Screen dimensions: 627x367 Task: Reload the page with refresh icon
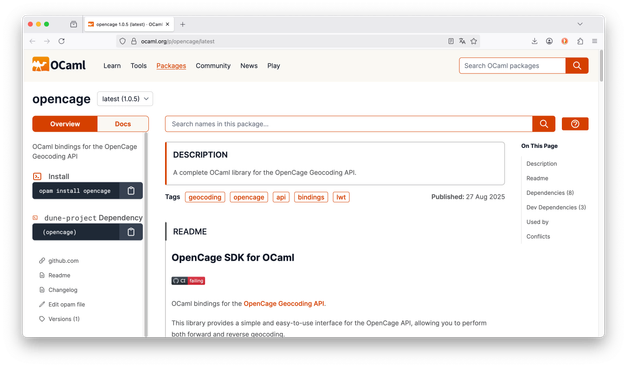[x=62, y=41]
